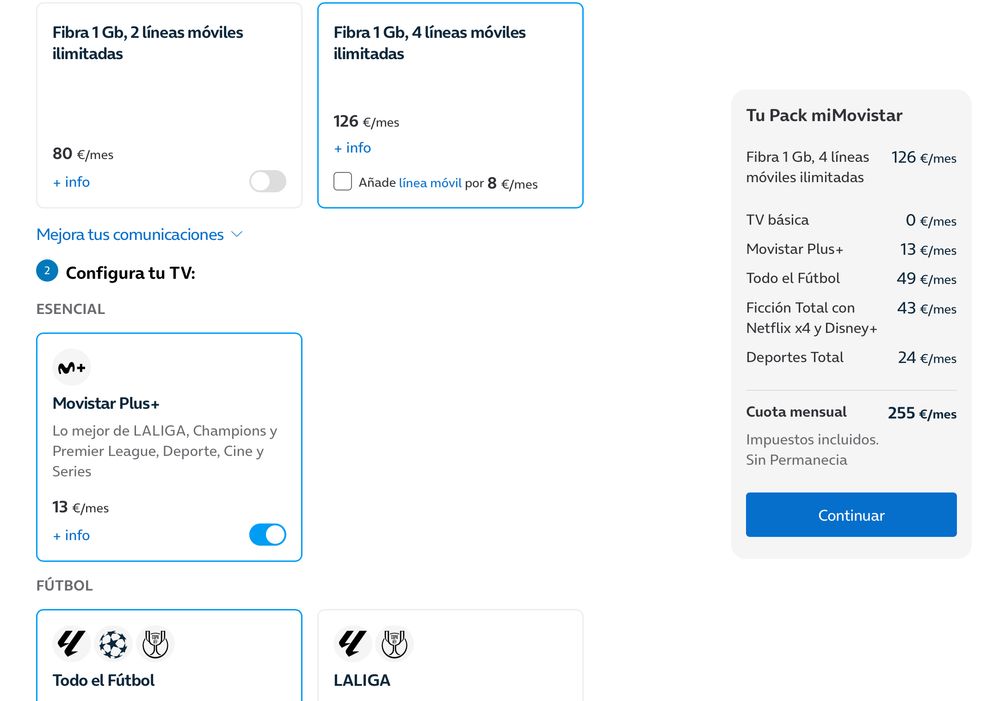The width and height of the screenshot is (999, 701).
Task: Click the step 2 number badge
Action: pos(46,271)
